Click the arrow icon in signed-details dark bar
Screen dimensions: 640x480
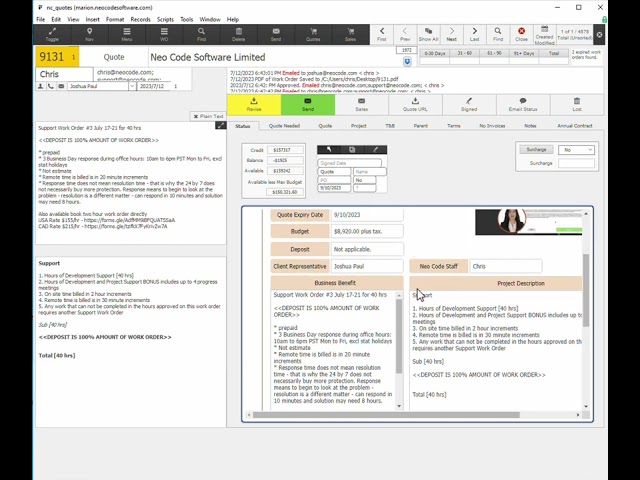329,150
